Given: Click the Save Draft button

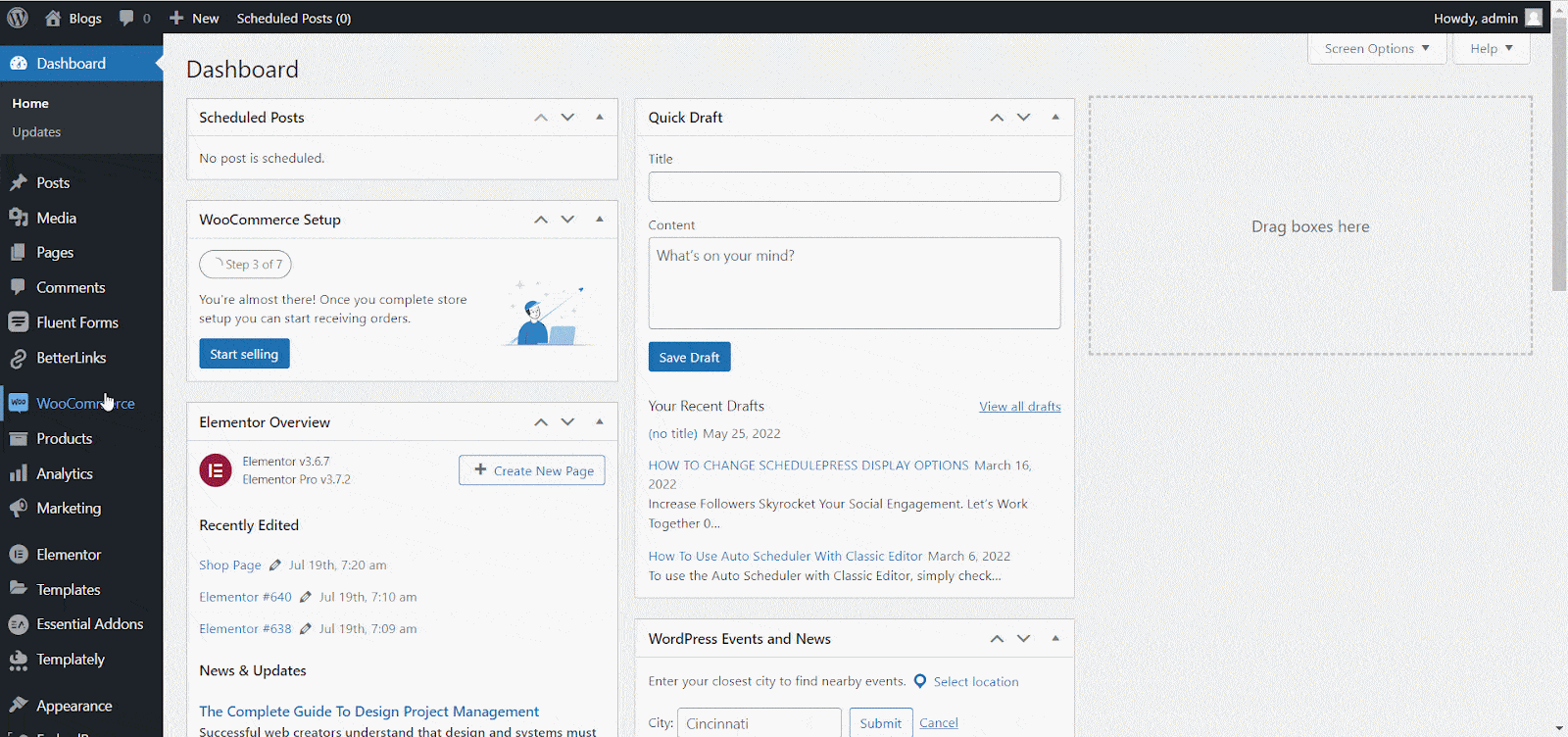Looking at the screenshot, I should pyautogui.click(x=689, y=357).
